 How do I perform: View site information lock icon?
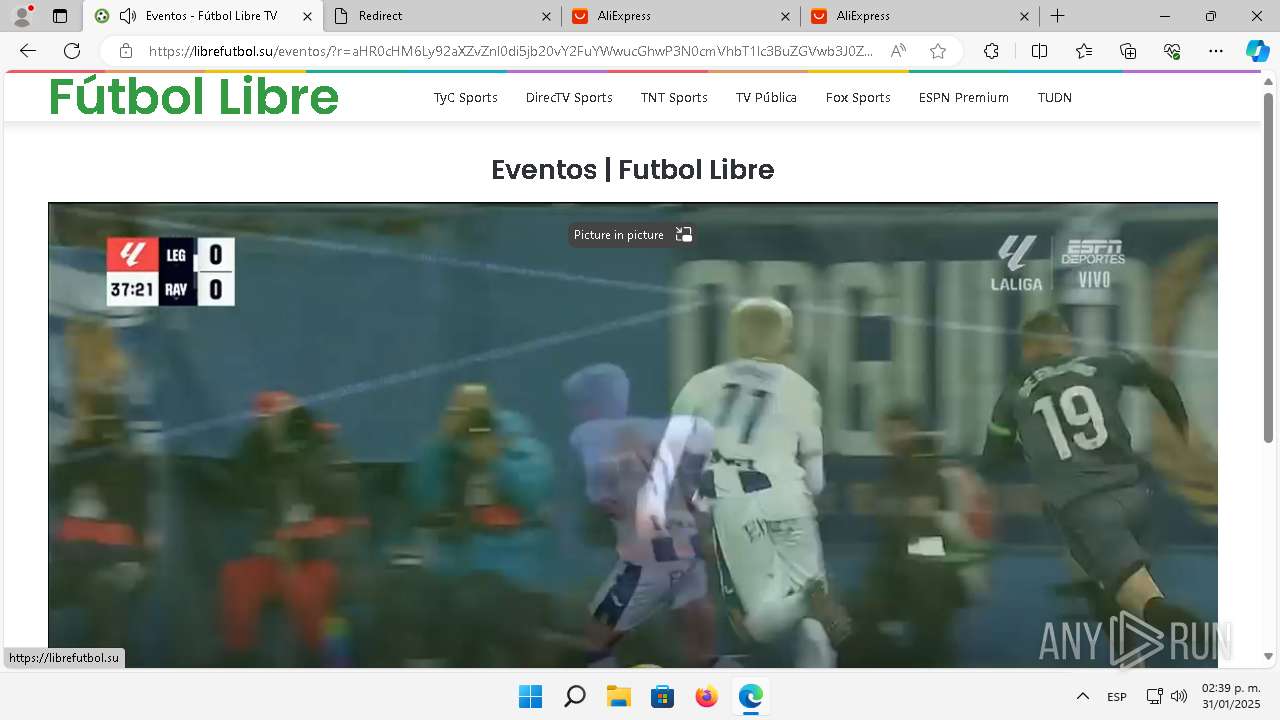coord(125,51)
